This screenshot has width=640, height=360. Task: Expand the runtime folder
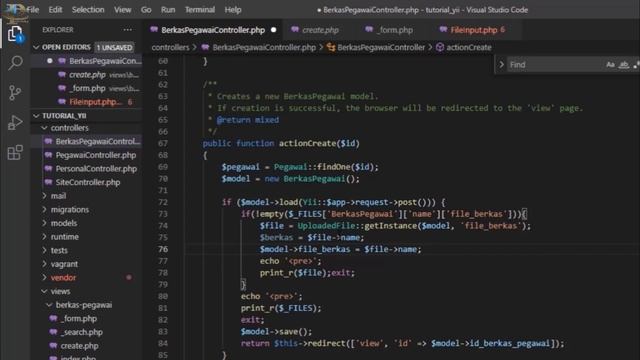pyautogui.click(x=44, y=237)
